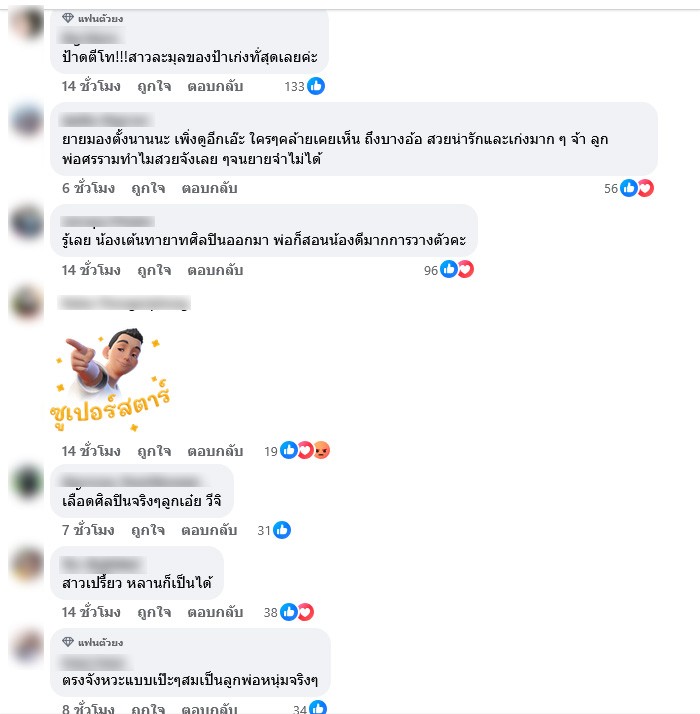Screen dimensions: 700x714
Task: Click the แฟนตัวยง badge on the bottom comment
Action: 93,643
